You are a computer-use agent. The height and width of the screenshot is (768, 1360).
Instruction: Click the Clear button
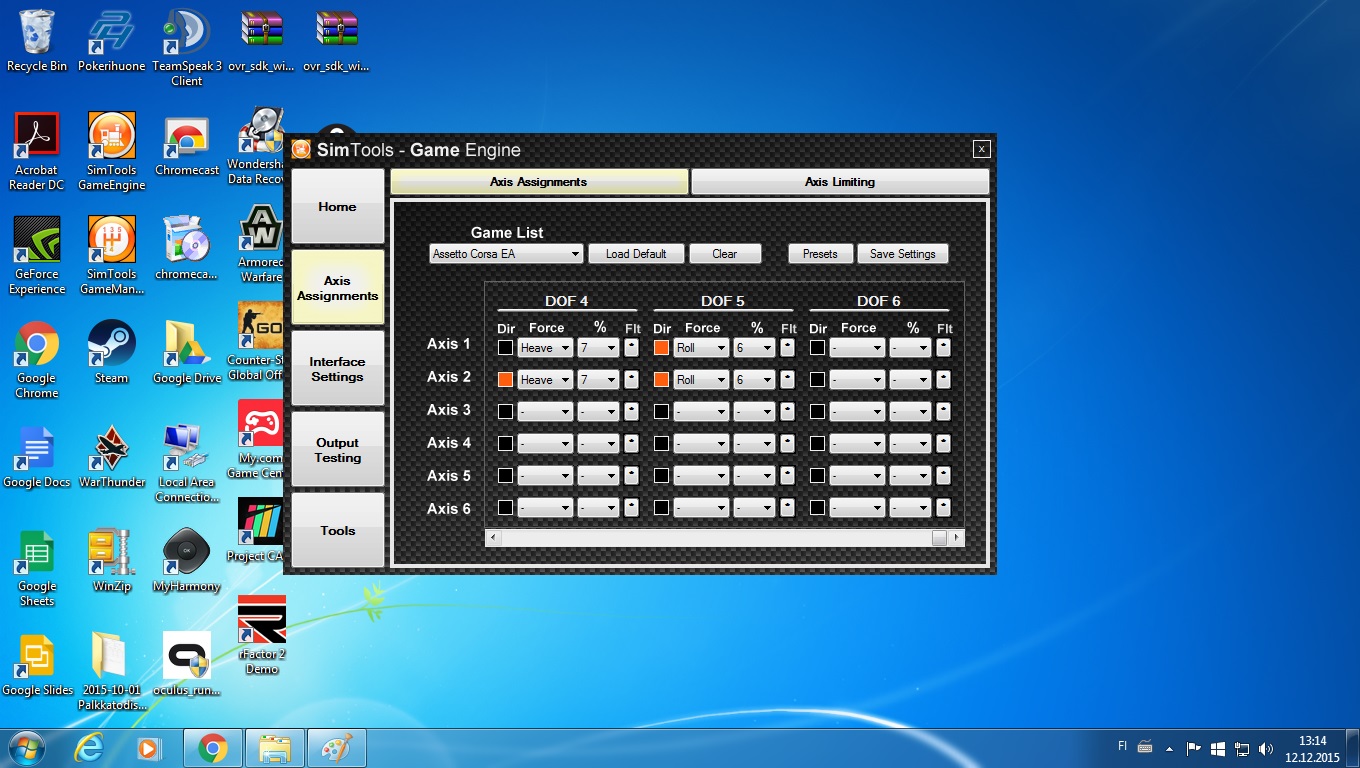click(x=725, y=254)
